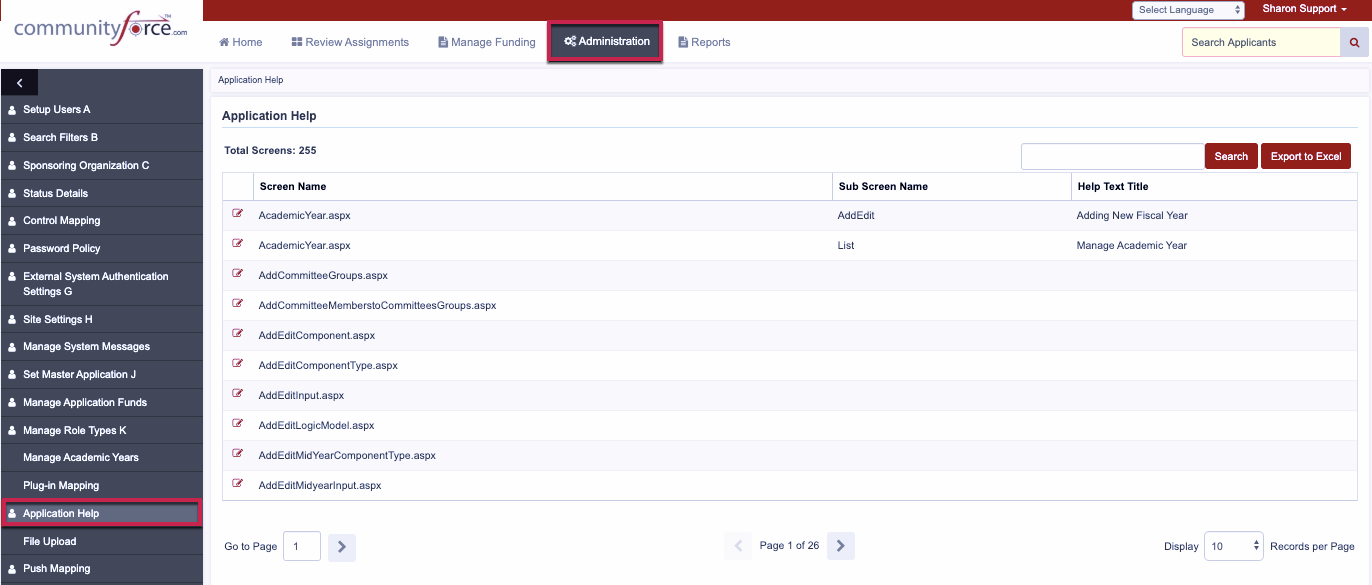Click the Export to Excel button

click(x=1306, y=156)
